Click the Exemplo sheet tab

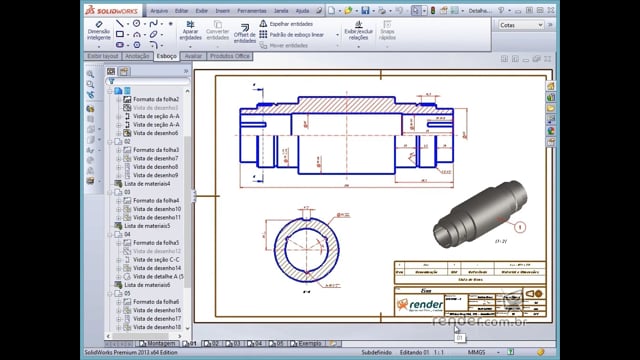307,344
